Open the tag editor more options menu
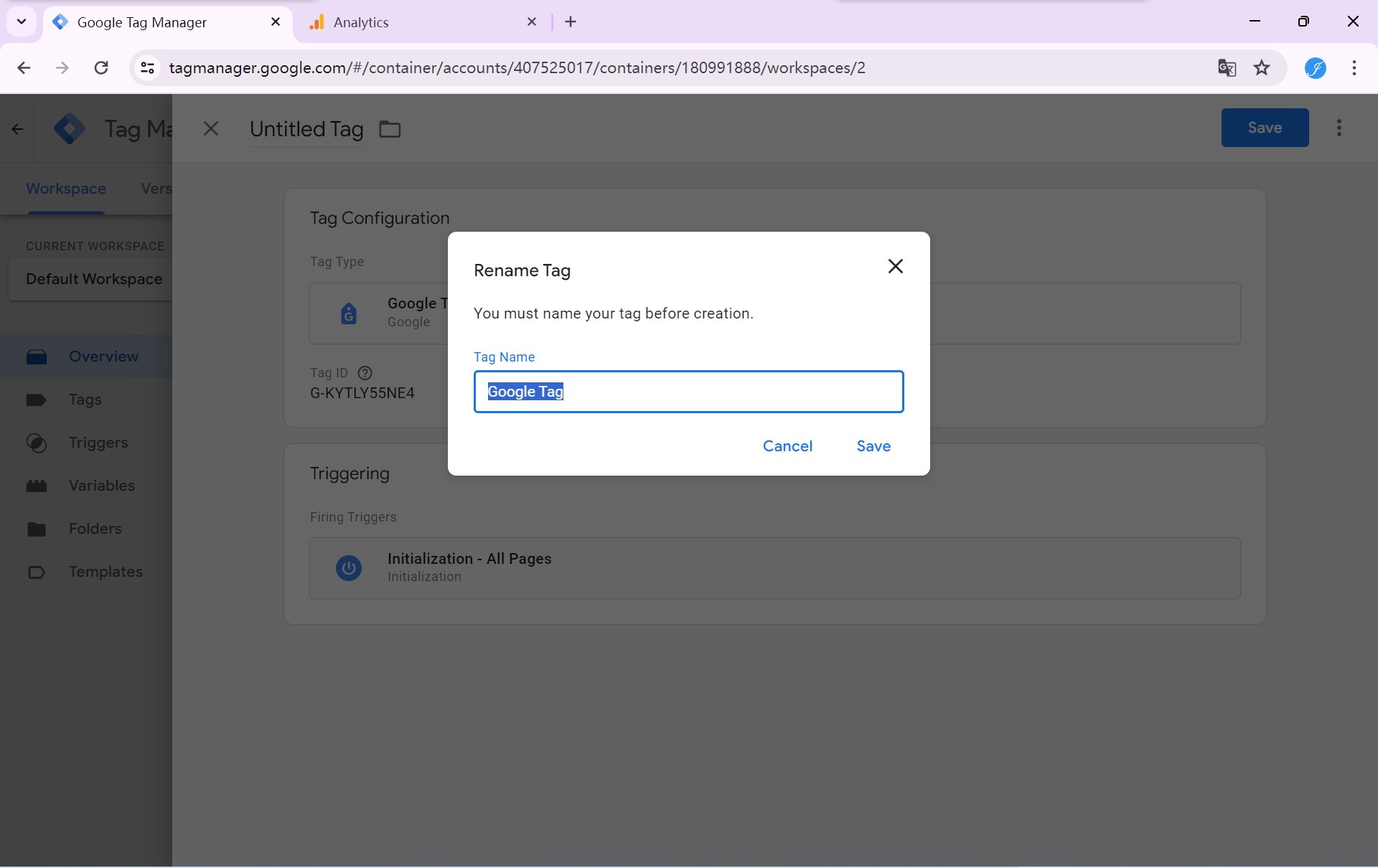This screenshot has height=868, width=1378. (1339, 128)
